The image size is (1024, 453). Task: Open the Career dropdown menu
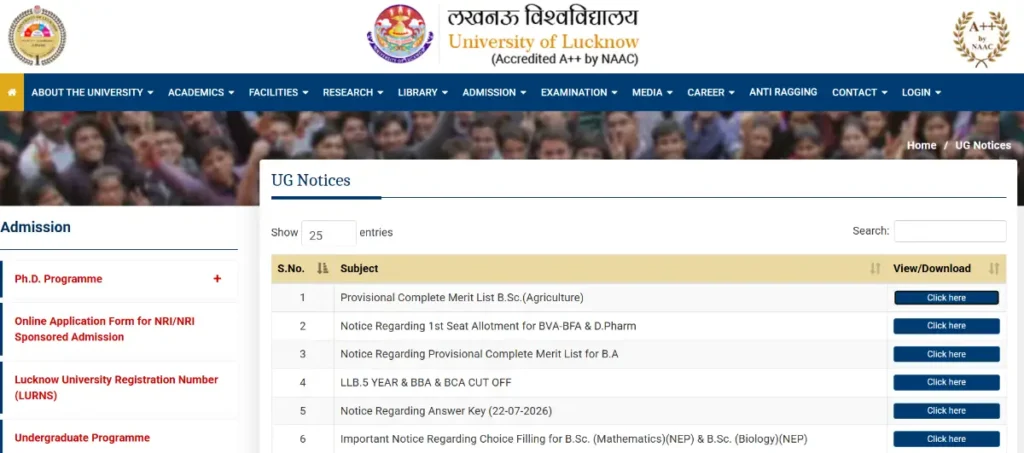click(x=711, y=93)
